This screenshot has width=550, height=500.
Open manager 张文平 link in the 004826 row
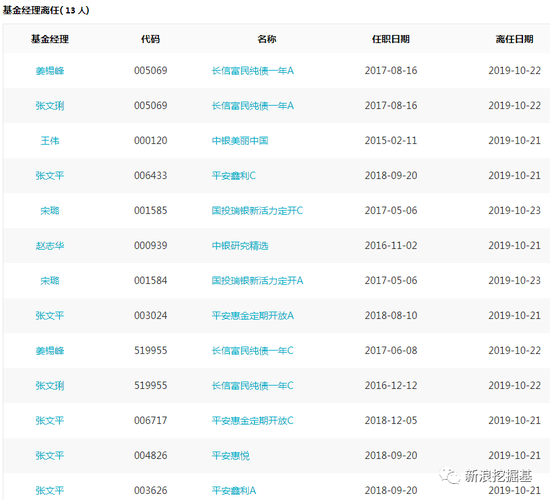click(x=50, y=455)
